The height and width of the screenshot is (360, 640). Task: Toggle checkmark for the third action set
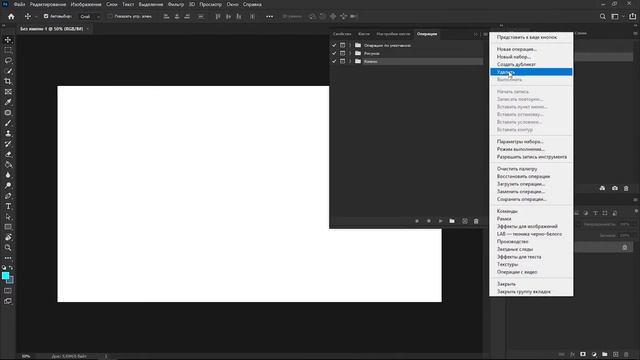[x=334, y=61]
